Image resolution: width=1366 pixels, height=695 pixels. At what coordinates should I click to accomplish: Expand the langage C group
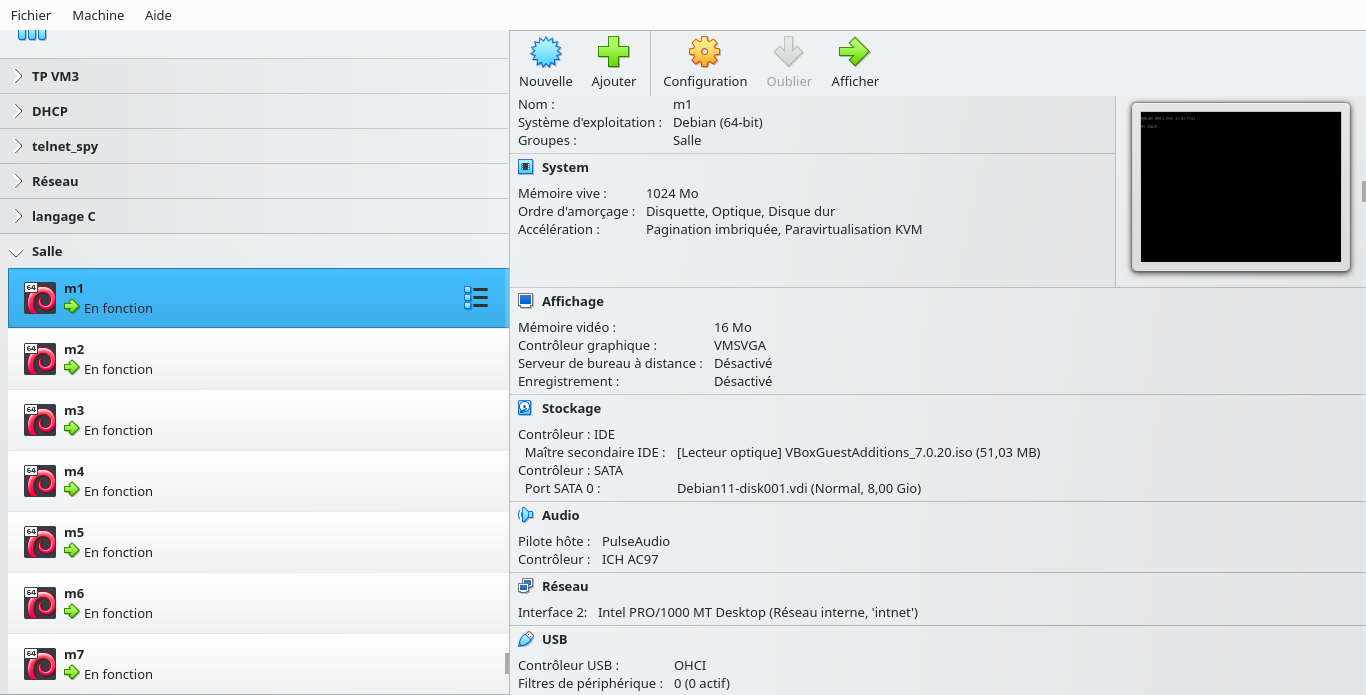(x=18, y=216)
